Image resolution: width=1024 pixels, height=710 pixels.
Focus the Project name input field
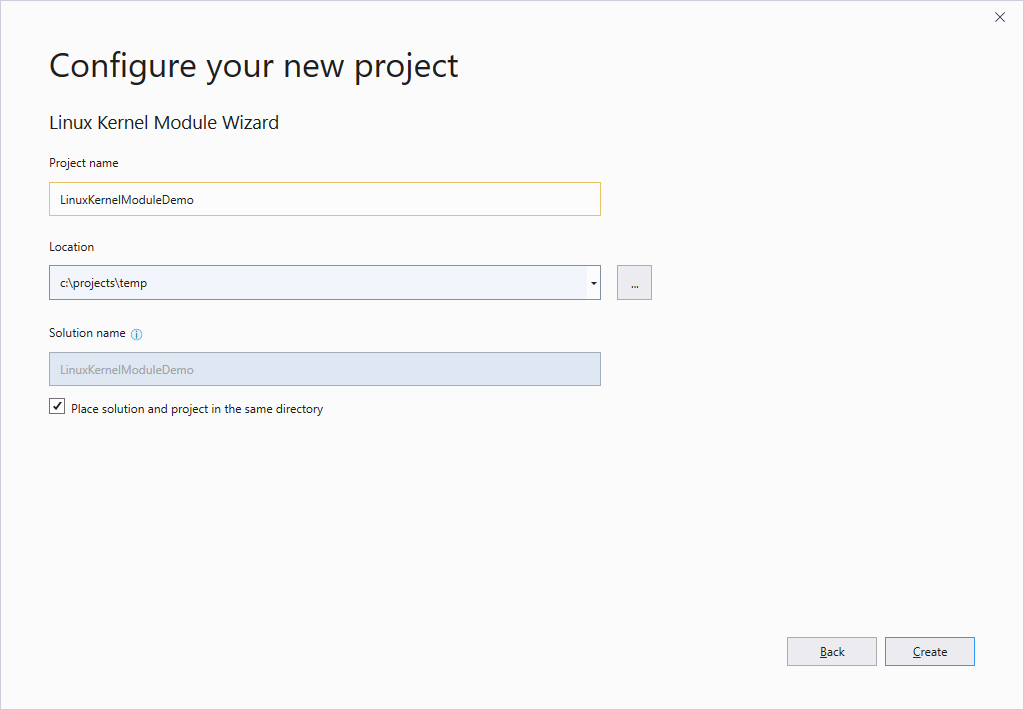[x=324, y=199]
